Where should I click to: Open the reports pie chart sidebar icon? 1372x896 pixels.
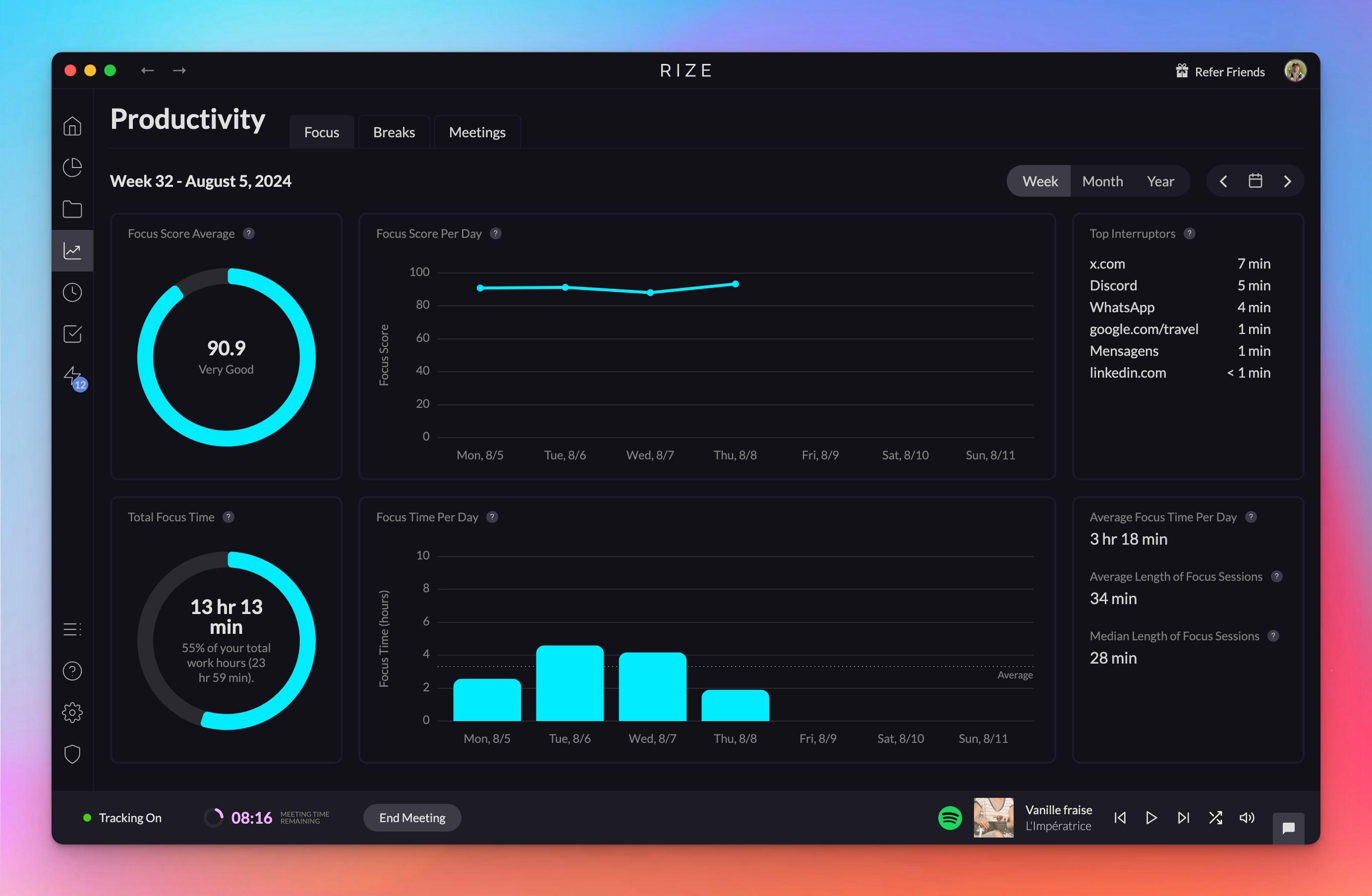coord(72,167)
